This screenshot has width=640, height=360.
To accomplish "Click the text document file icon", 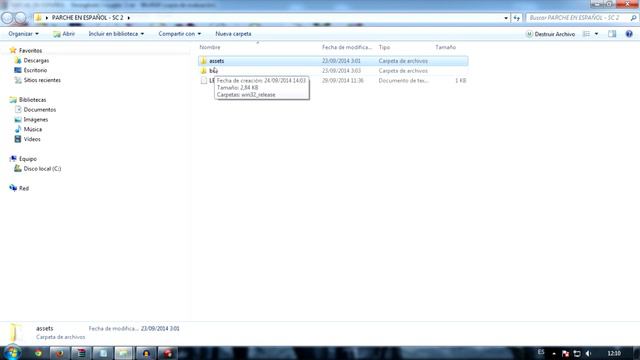I will pos(204,80).
